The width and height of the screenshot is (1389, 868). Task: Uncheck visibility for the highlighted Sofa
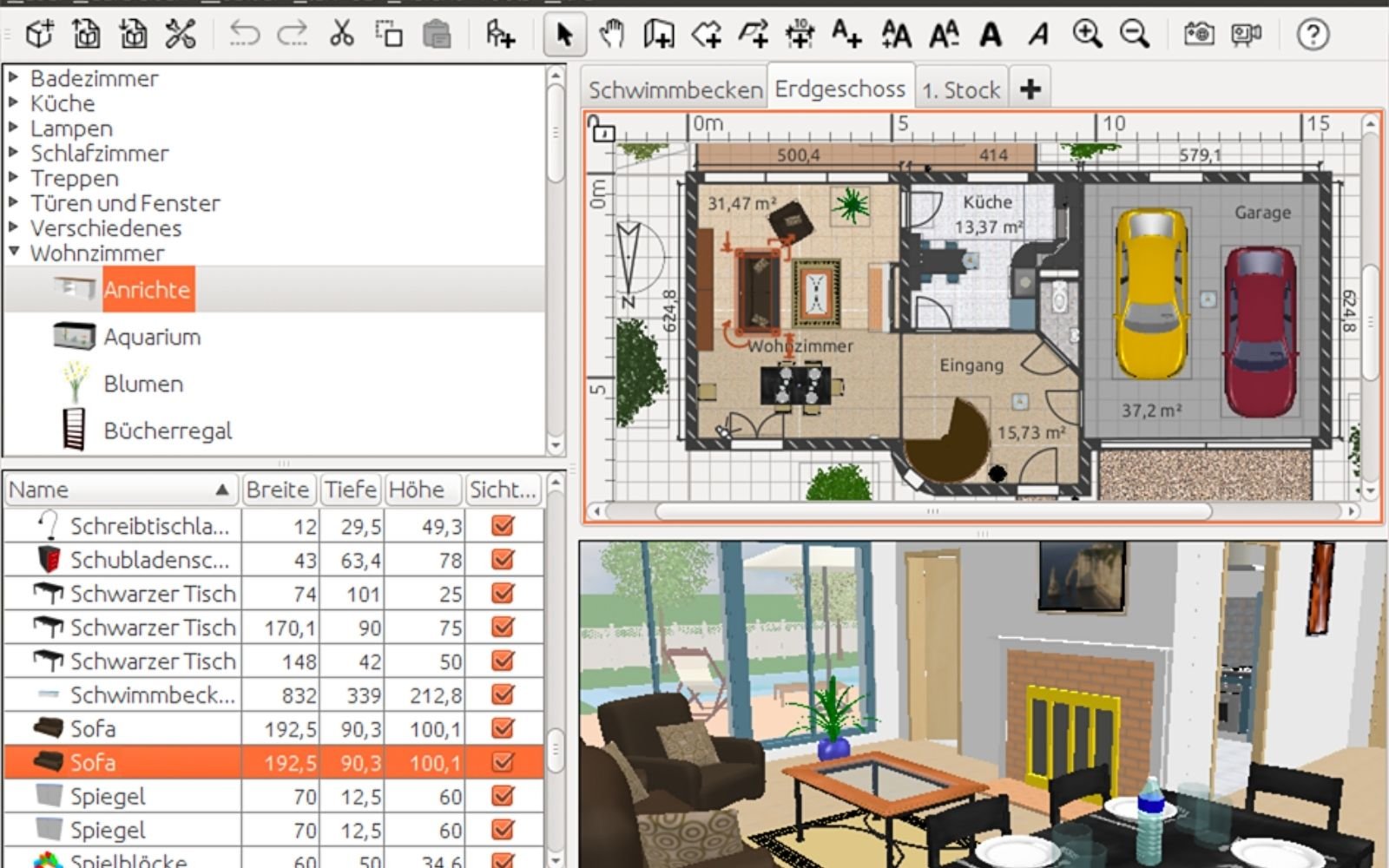[504, 763]
